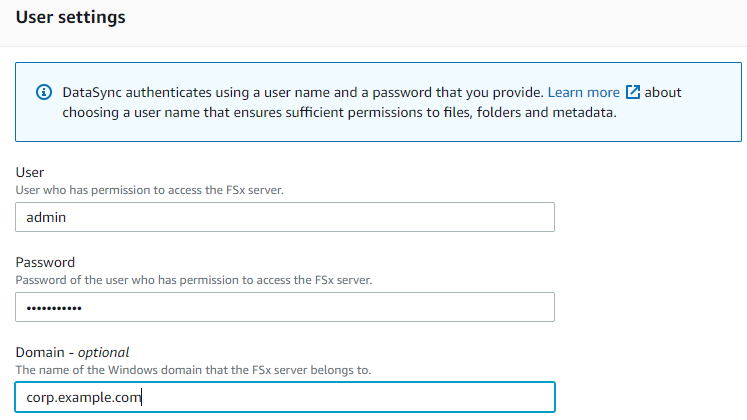Click the Domain optional input field
The image size is (747, 420).
pos(285,397)
